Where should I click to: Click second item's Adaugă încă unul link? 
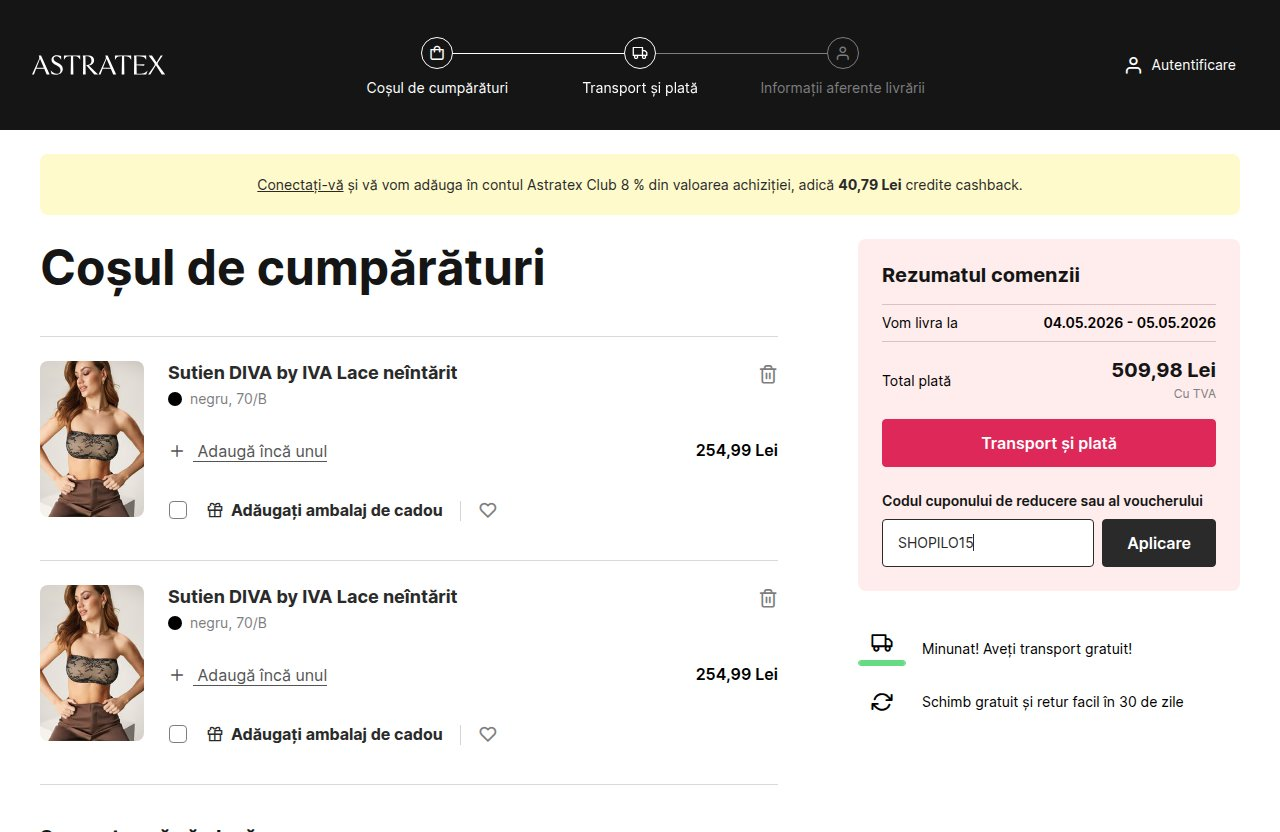coord(262,675)
